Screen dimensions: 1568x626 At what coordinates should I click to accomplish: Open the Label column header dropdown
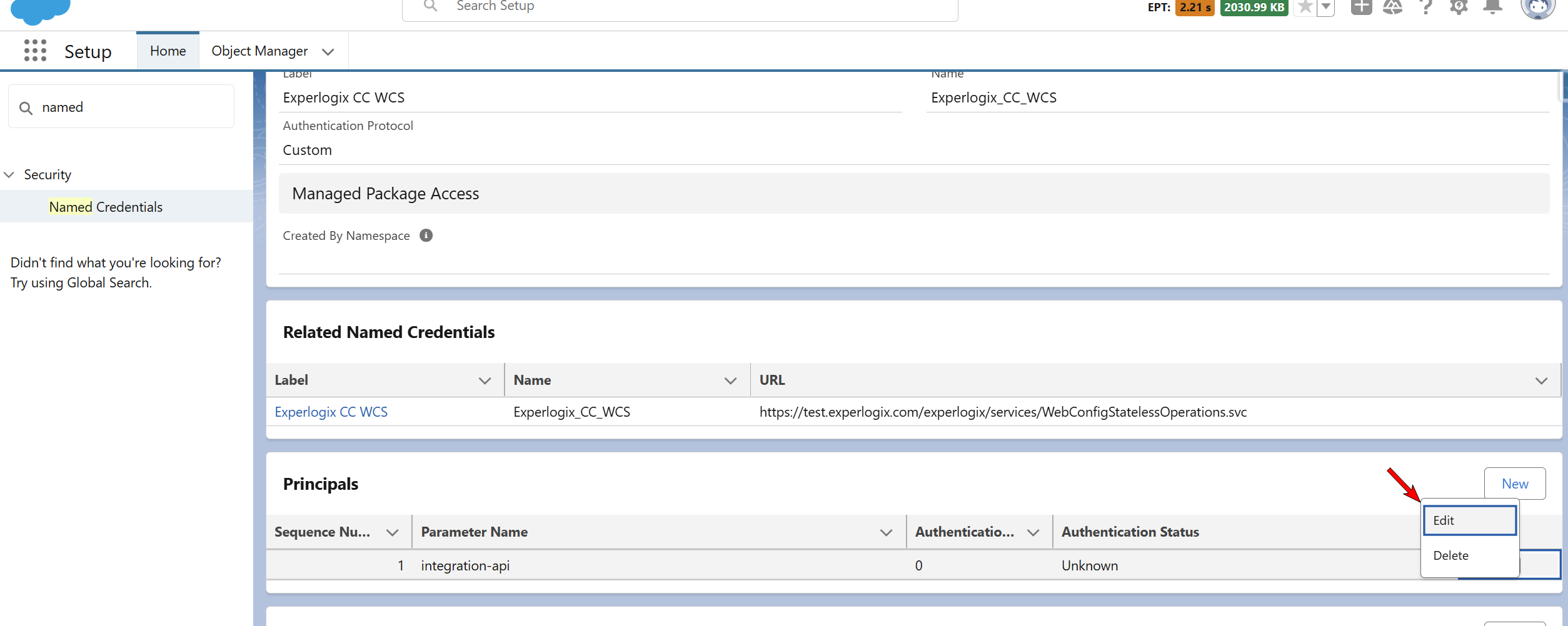[485, 380]
